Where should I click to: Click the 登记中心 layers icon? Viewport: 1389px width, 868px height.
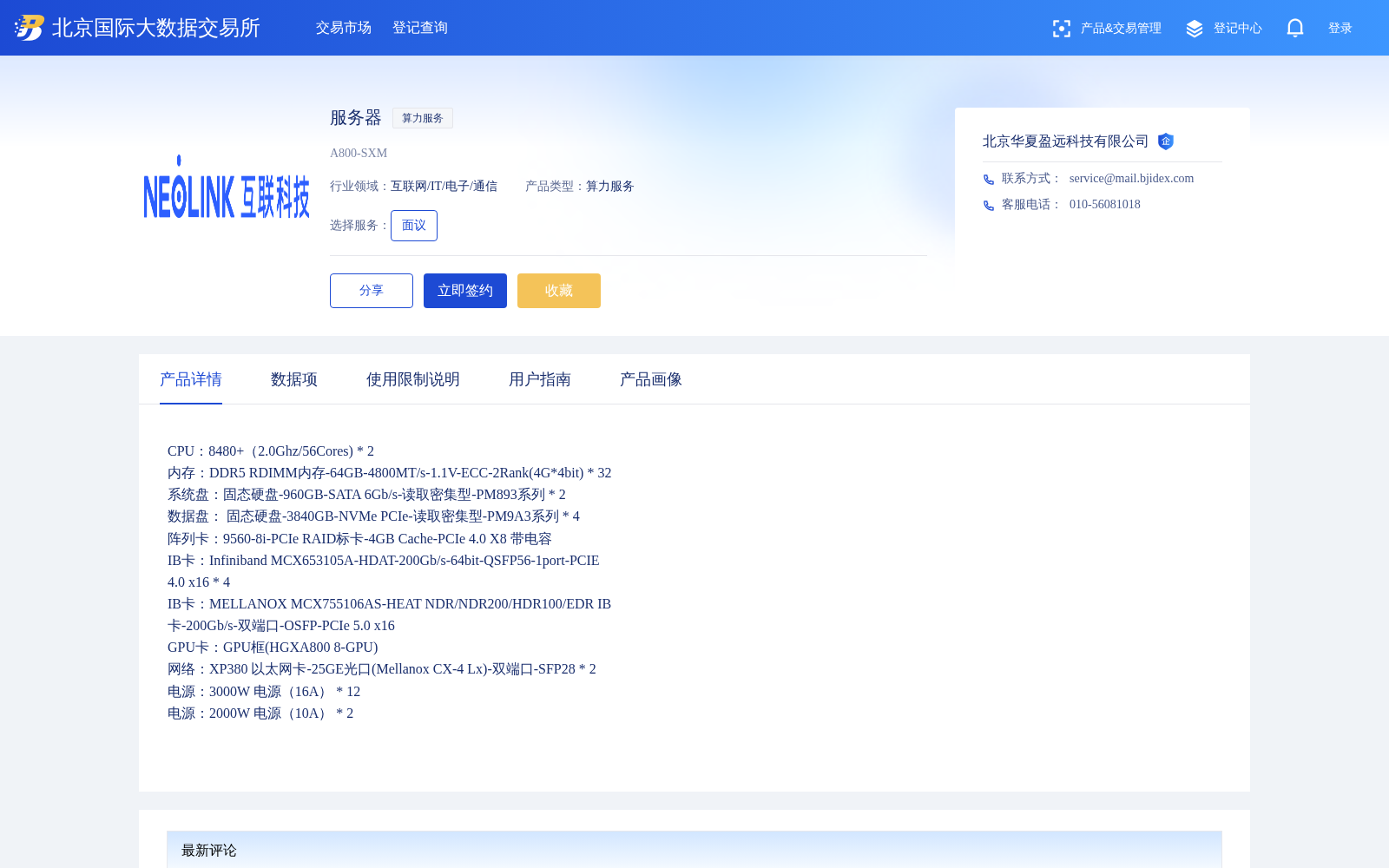1195,29
